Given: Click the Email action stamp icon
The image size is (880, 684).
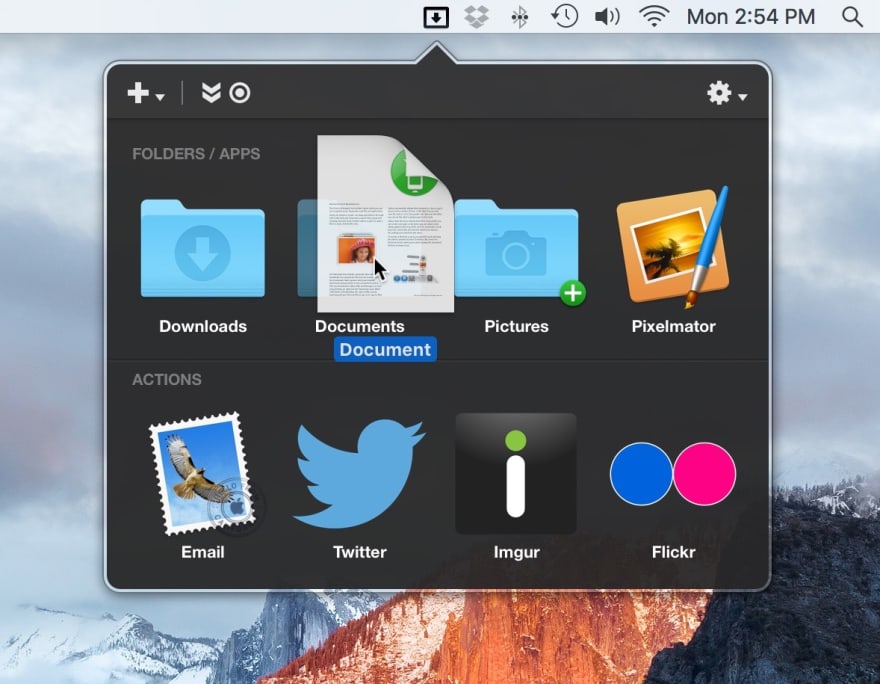Looking at the screenshot, I should click(203, 474).
